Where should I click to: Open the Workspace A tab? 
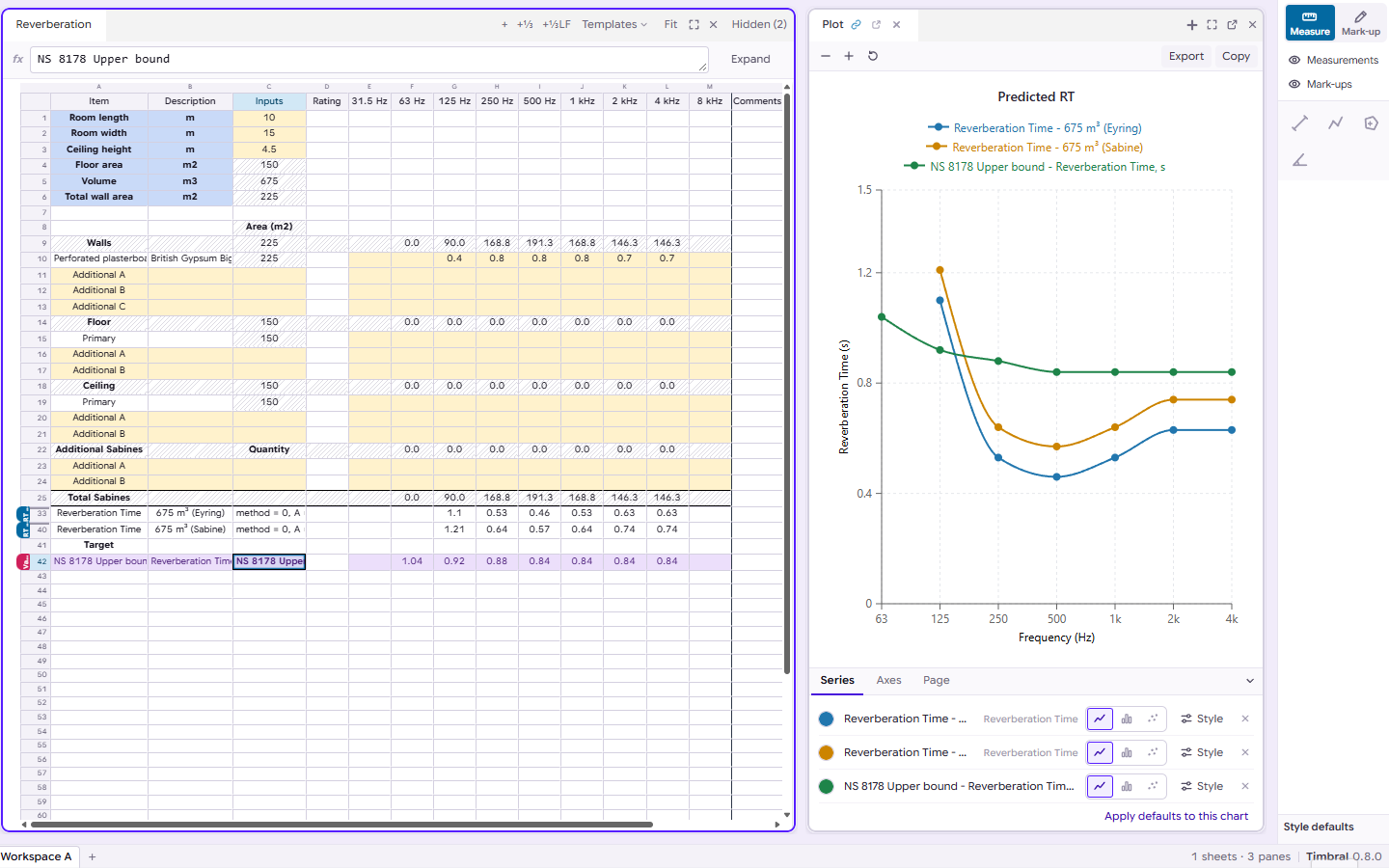[37, 856]
